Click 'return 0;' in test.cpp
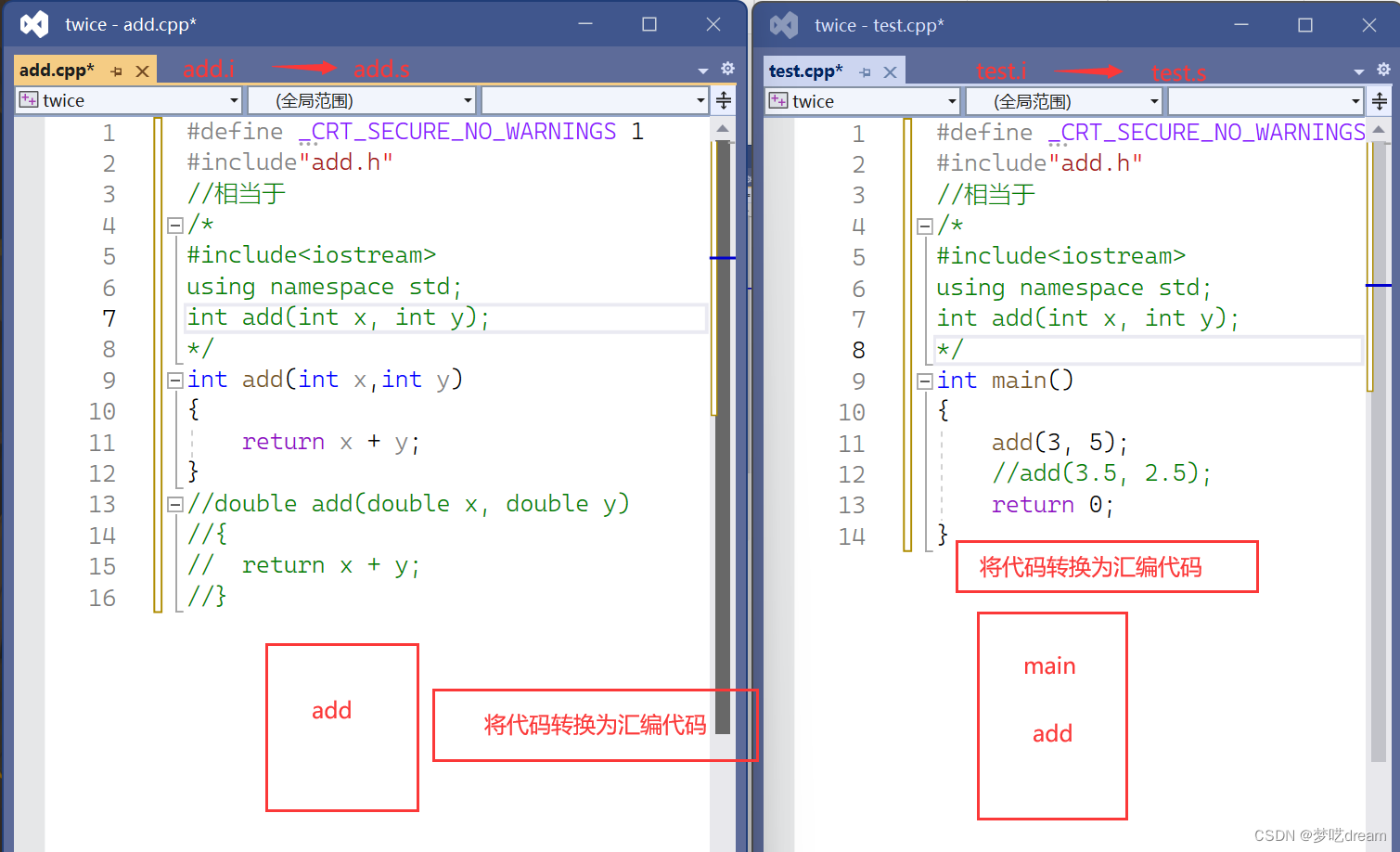 1053,505
